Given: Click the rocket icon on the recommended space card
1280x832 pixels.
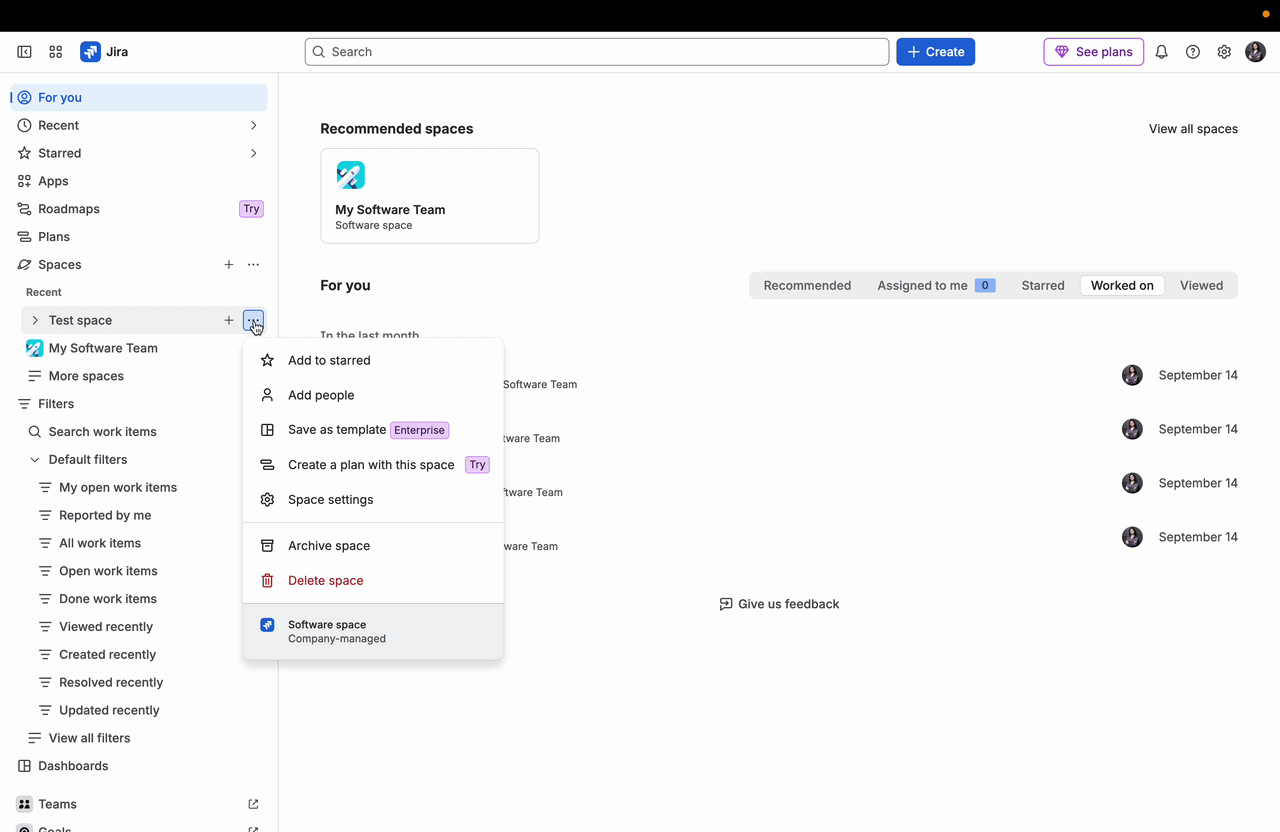Looking at the screenshot, I should pyautogui.click(x=351, y=175).
